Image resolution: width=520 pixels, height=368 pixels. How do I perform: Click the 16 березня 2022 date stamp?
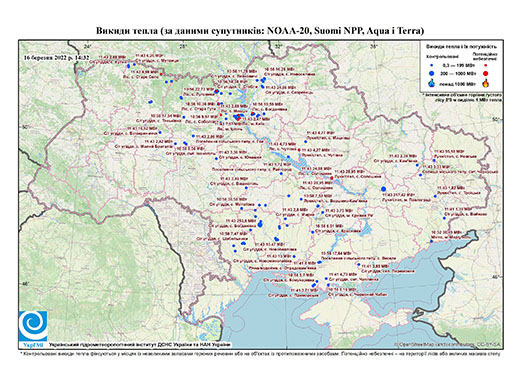click(57, 57)
